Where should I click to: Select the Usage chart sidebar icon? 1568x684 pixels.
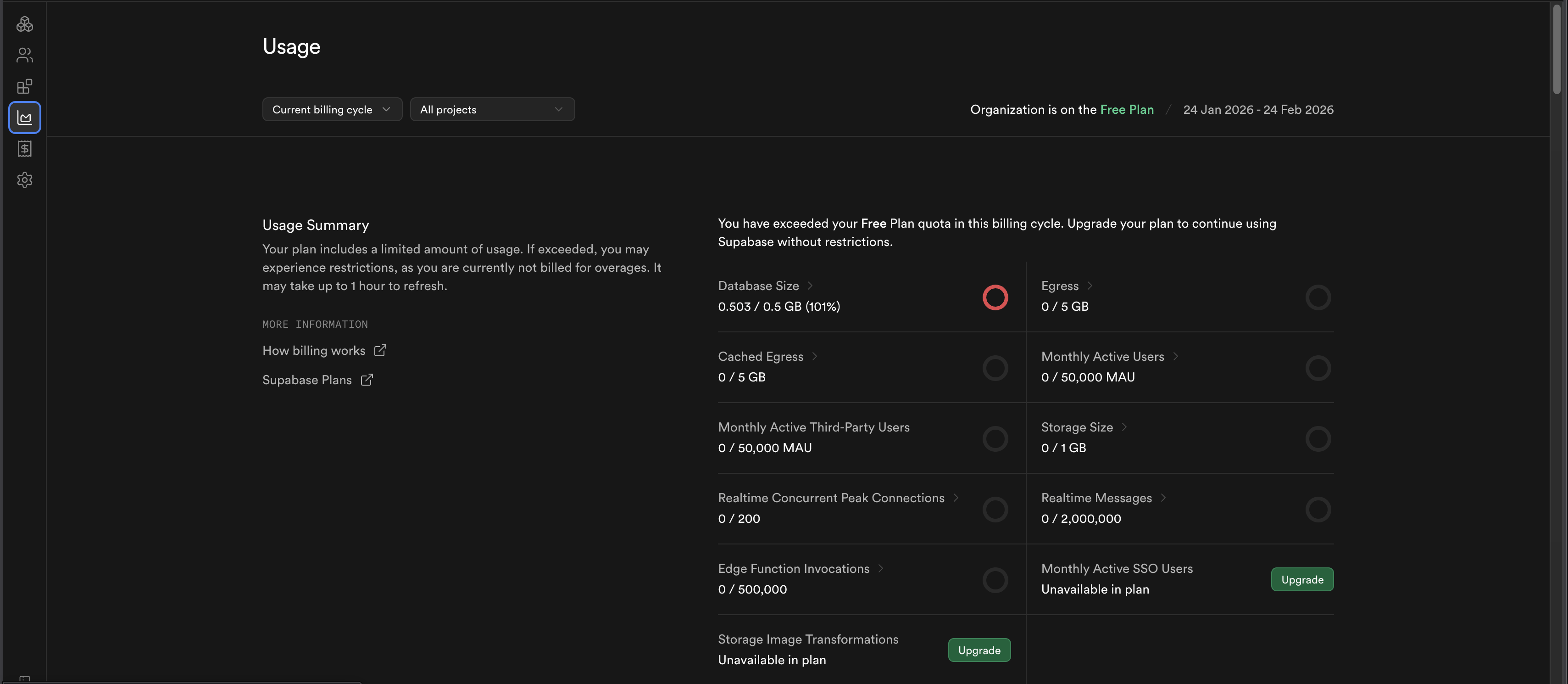pos(24,117)
